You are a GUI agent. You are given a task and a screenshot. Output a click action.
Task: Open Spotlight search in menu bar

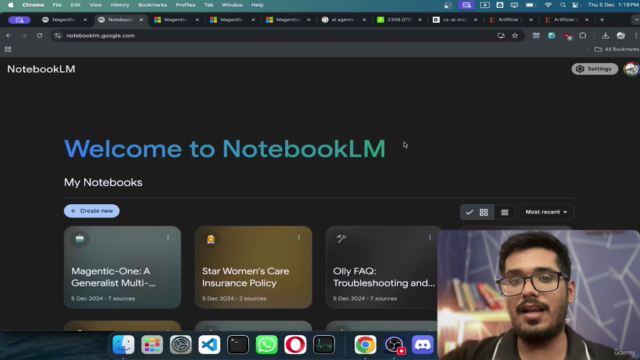[563, 5]
